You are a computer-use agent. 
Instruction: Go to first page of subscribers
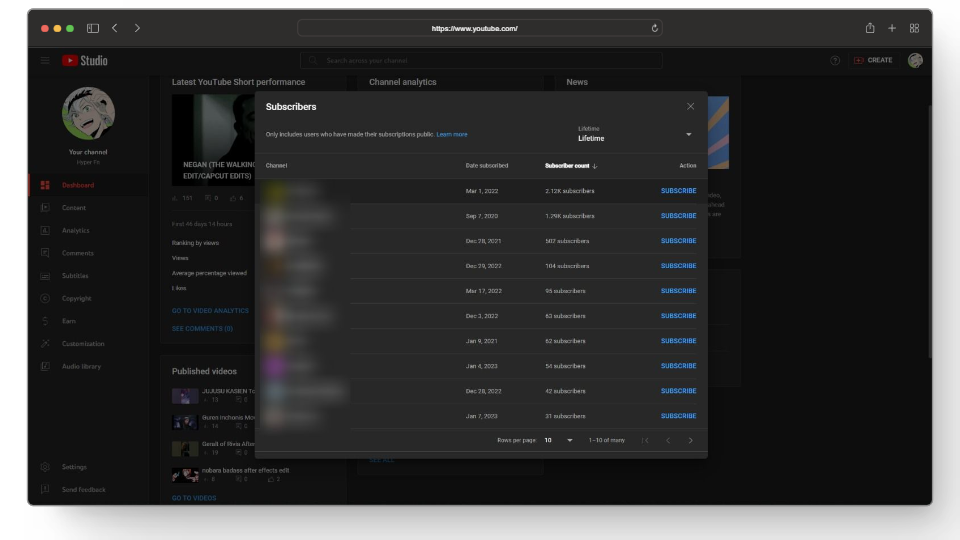click(x=645, y=440)
